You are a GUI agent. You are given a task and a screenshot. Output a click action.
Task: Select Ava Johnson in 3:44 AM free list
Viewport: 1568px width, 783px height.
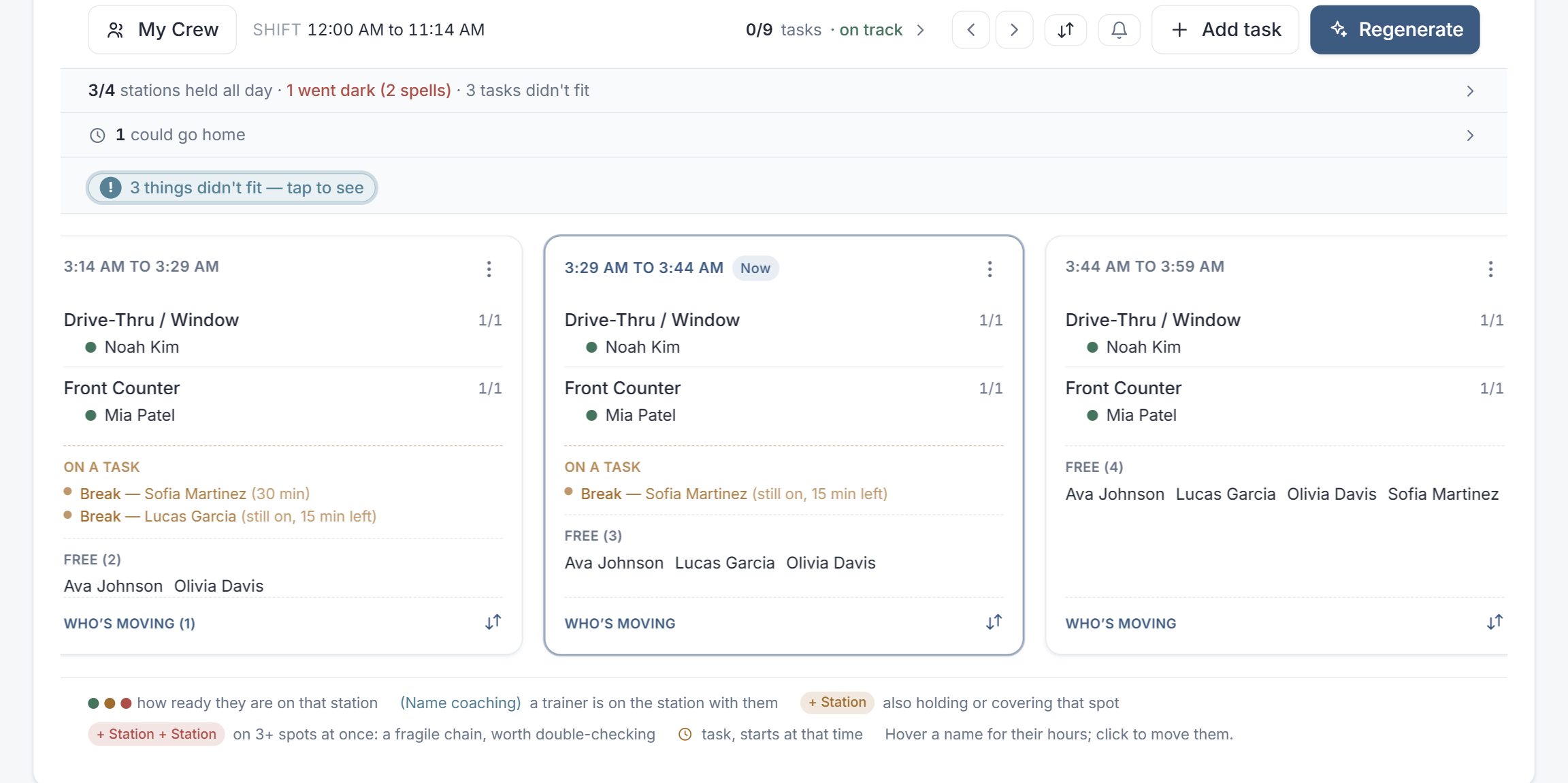(1115, 494)
